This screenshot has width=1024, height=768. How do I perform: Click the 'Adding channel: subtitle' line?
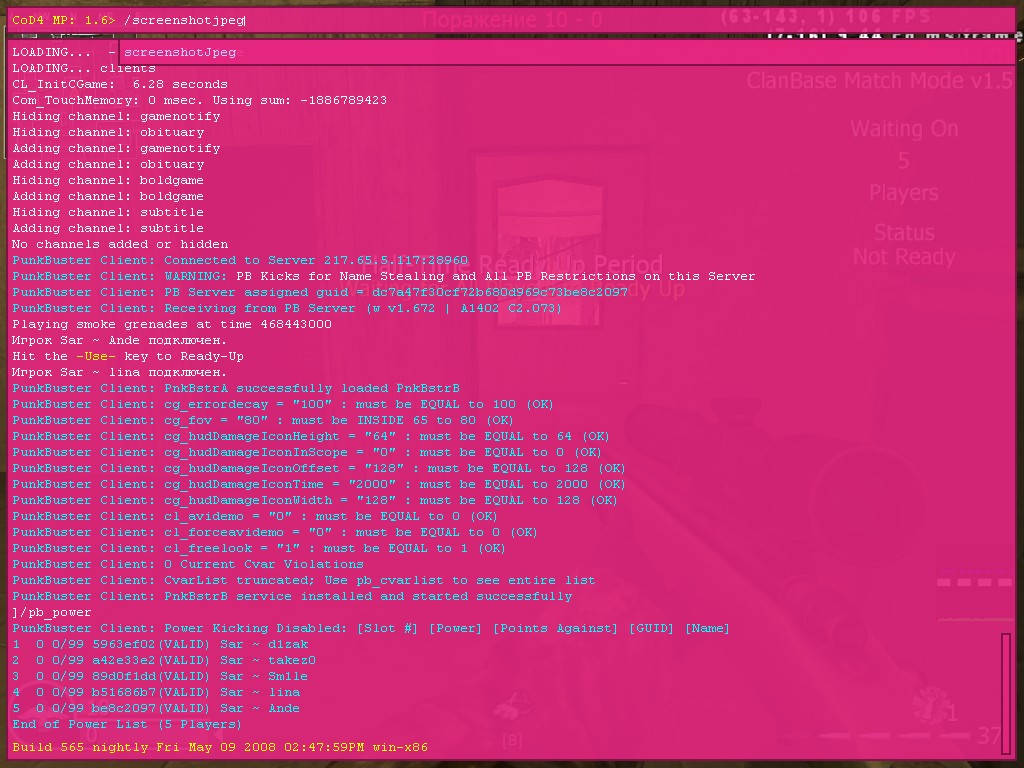pos(108,229)
